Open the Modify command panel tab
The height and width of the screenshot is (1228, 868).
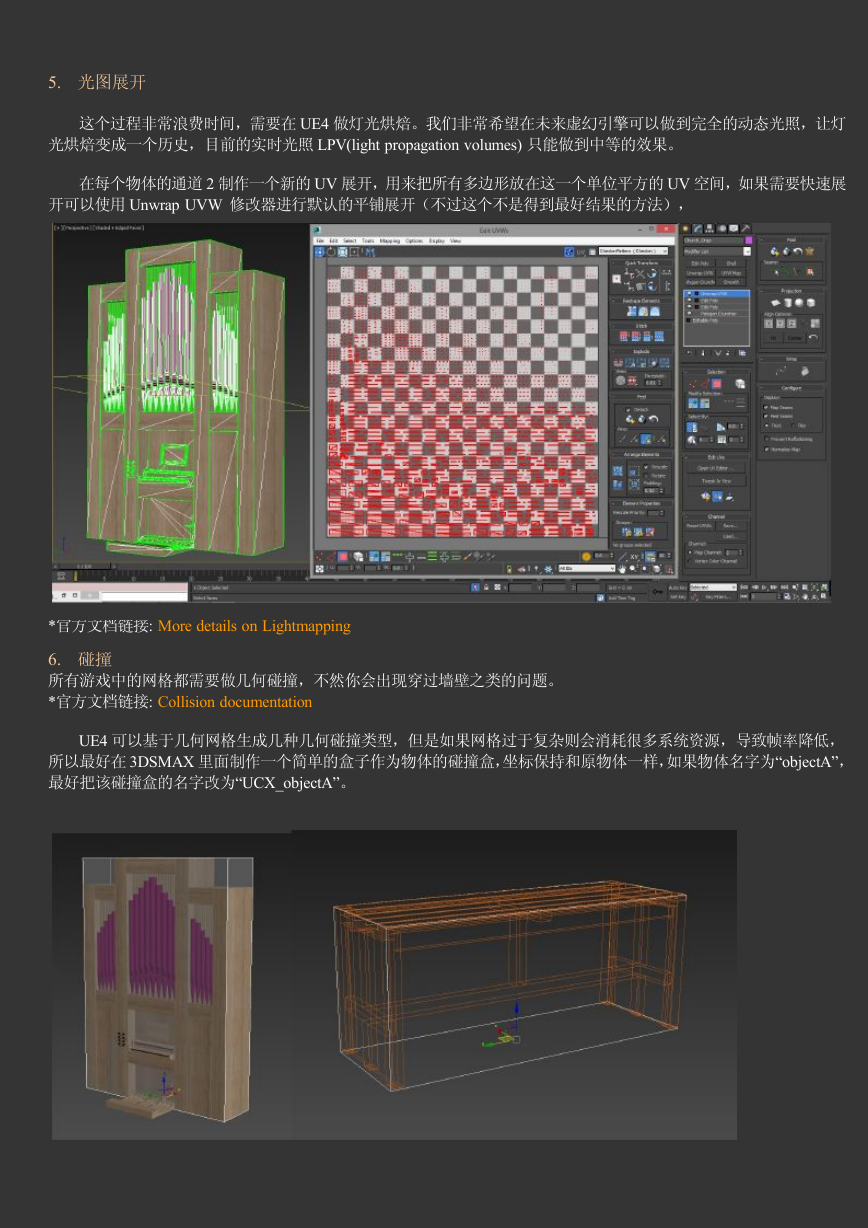tap(698, 229)
